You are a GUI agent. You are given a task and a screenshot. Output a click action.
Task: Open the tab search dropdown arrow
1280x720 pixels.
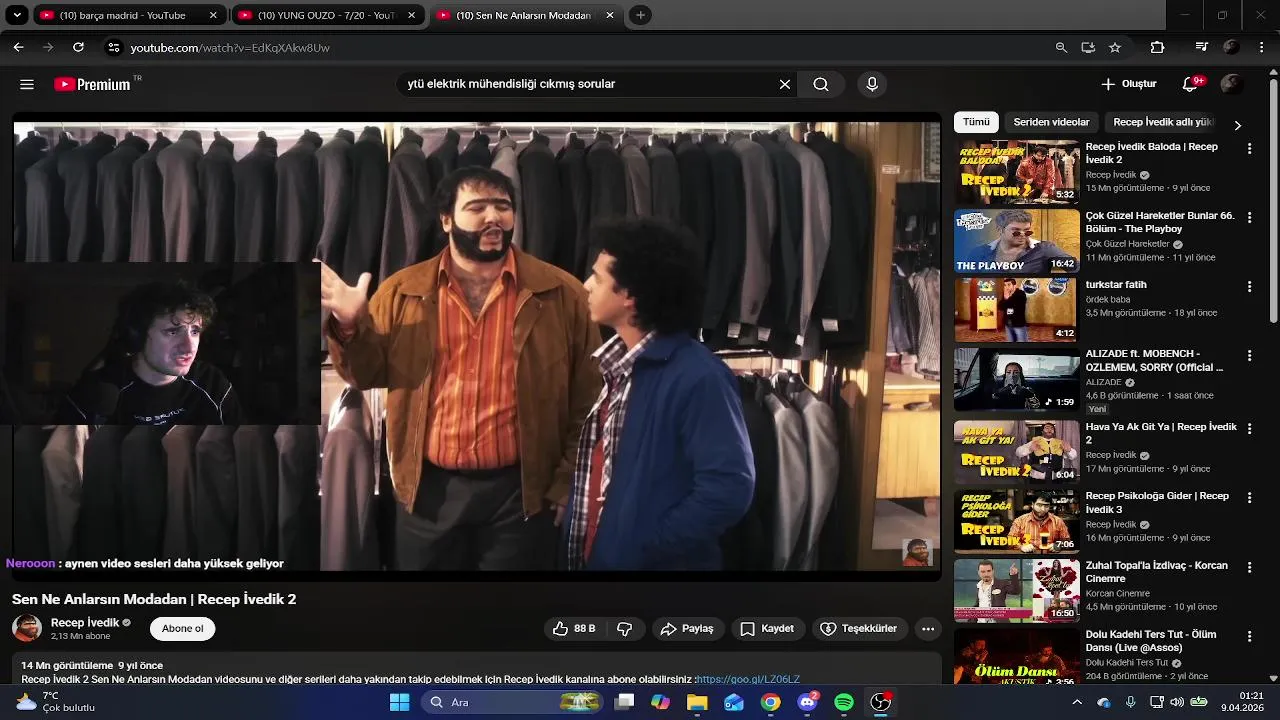click(x=17, y=15)
